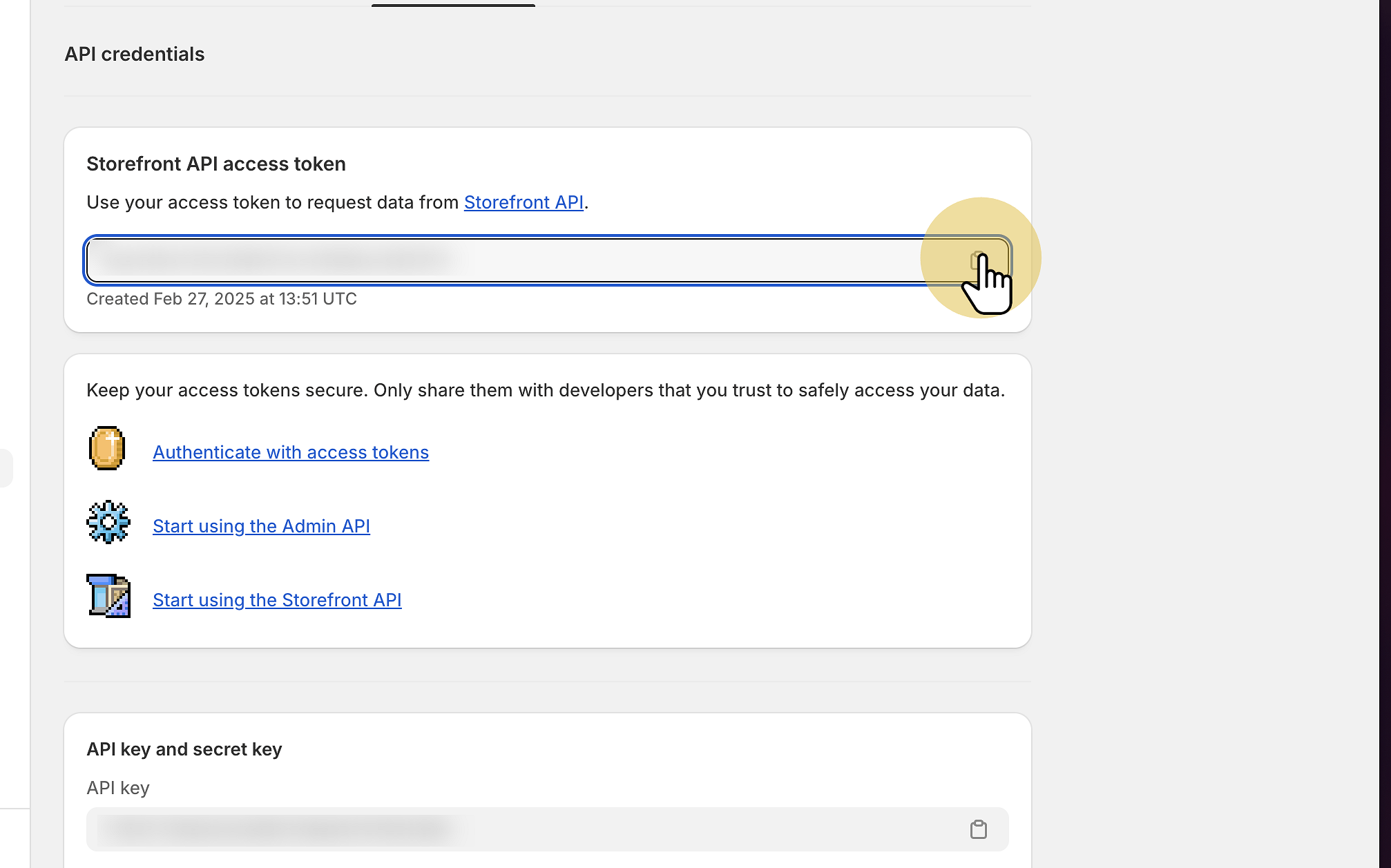
Task: Select the active tab underline at top
Action: coord(453,5)
